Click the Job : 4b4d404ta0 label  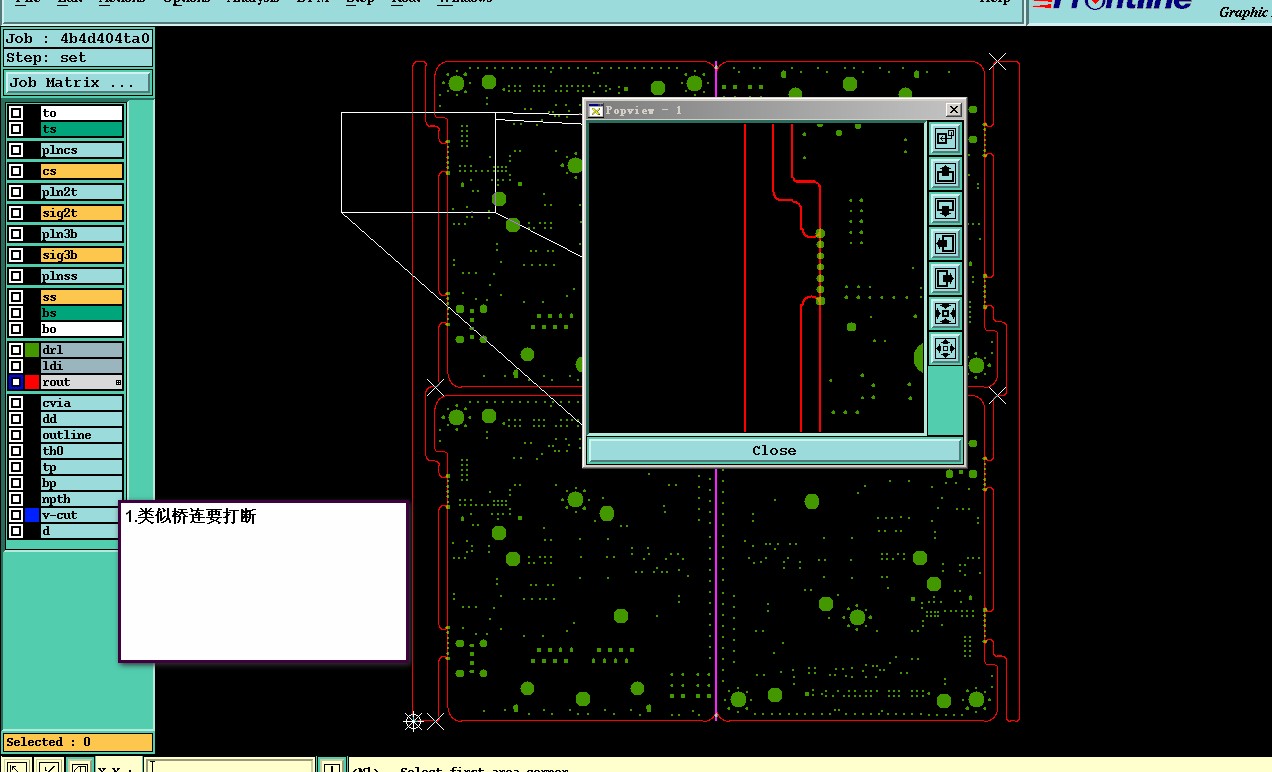click(78, 39)
